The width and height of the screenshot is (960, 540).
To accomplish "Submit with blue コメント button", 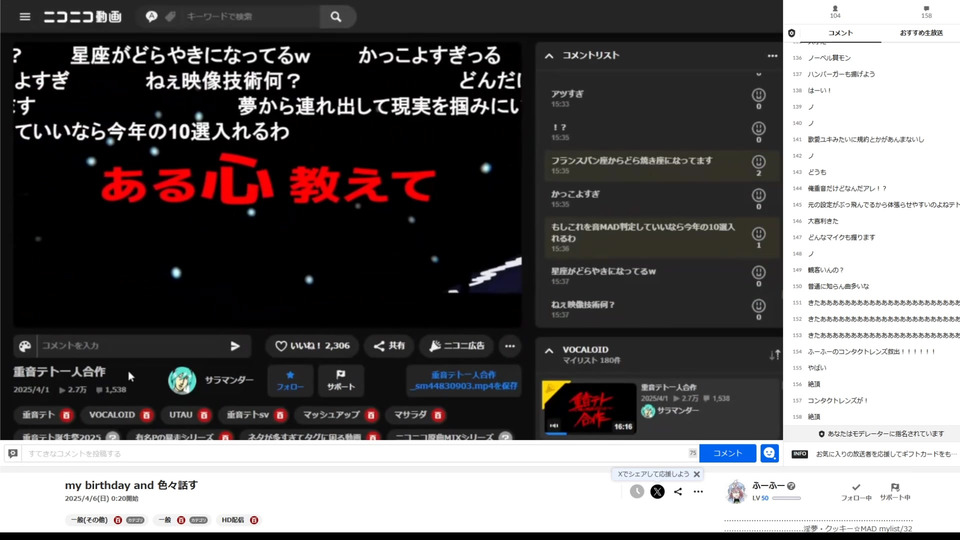I will pyautogui.click(x=727, y=454).
